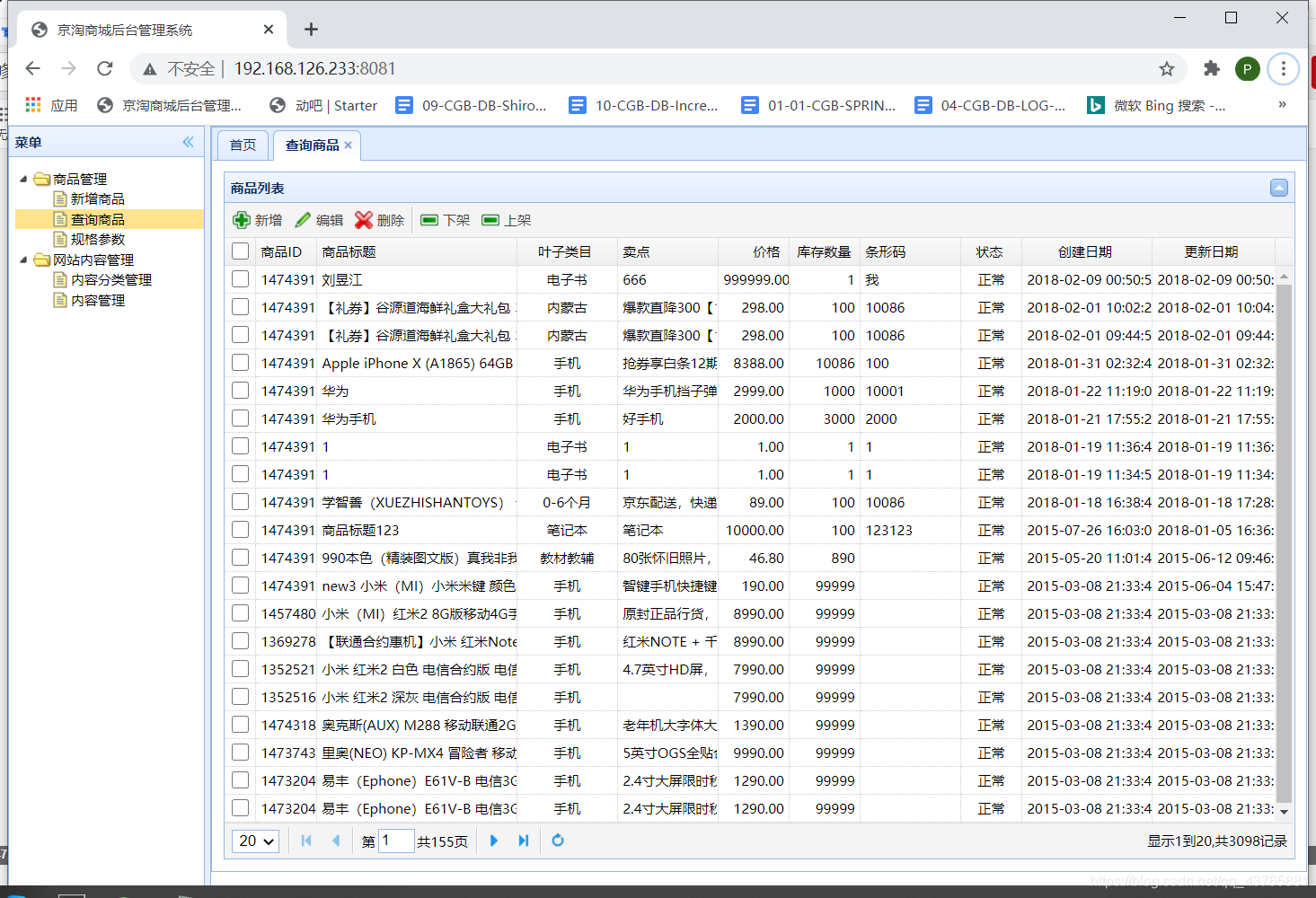The image size is (1316, 898).
Task: Click the red 删除 delete button
Action: (x=380, y=220)
